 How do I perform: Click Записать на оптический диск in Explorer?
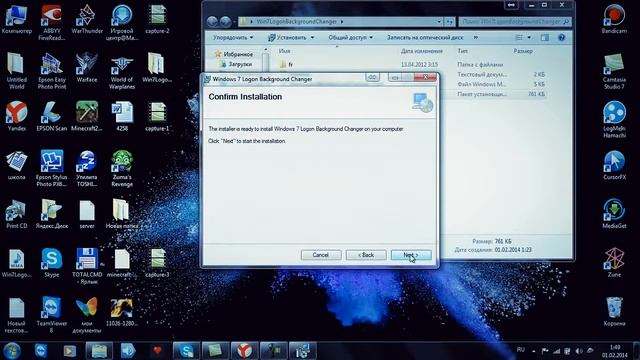[x=425, y=38]
